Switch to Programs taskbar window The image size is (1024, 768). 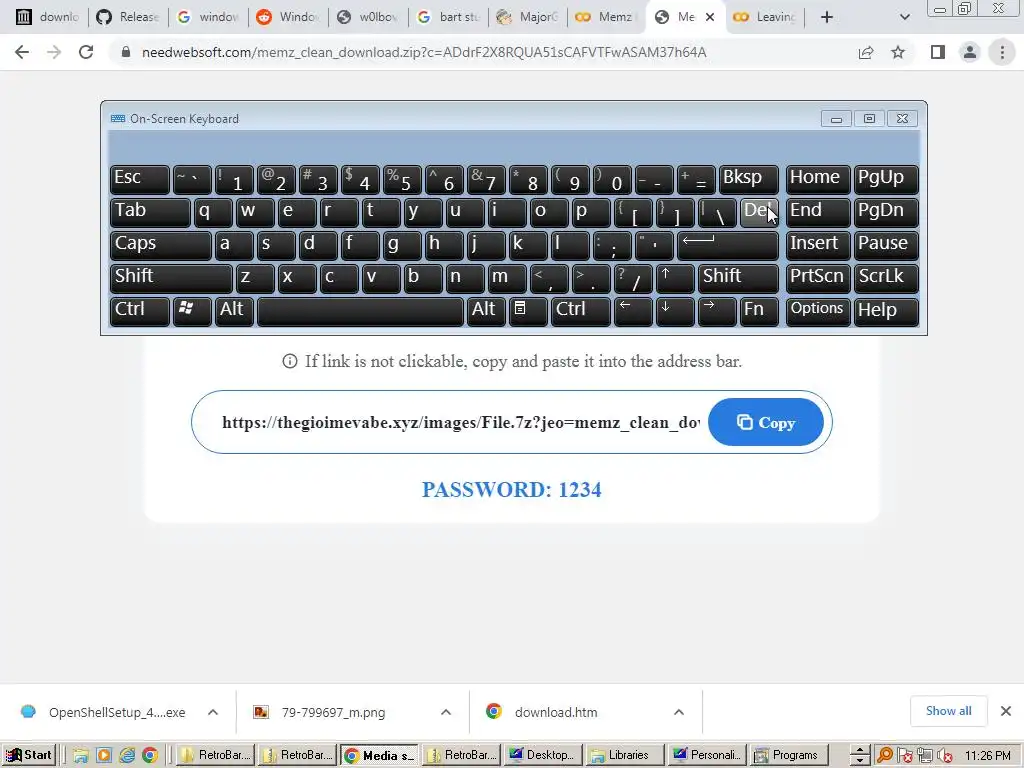789,755
